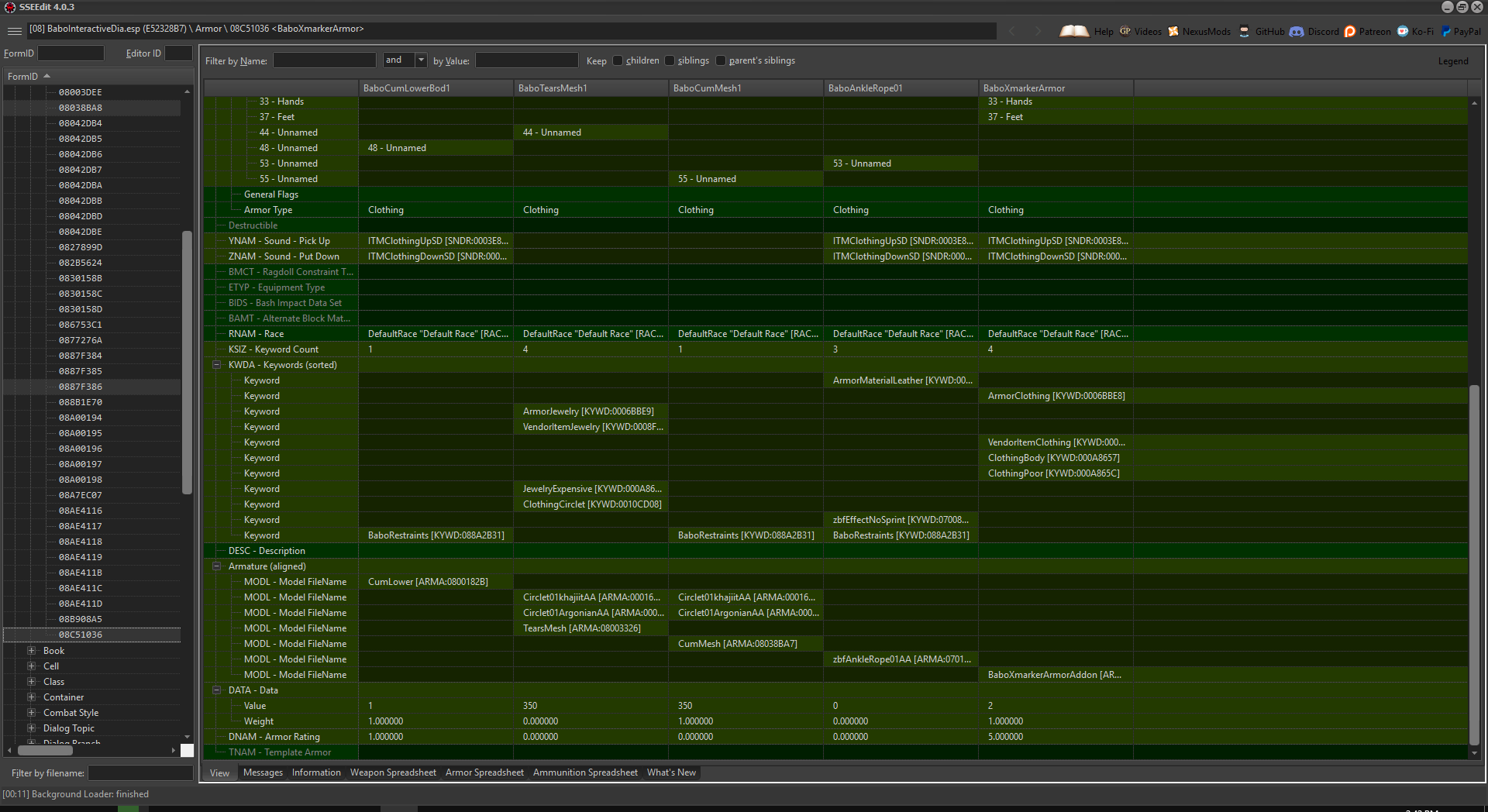Open the Videos link icon
Screen dimensions: 1488x812
coord(1125,31)
